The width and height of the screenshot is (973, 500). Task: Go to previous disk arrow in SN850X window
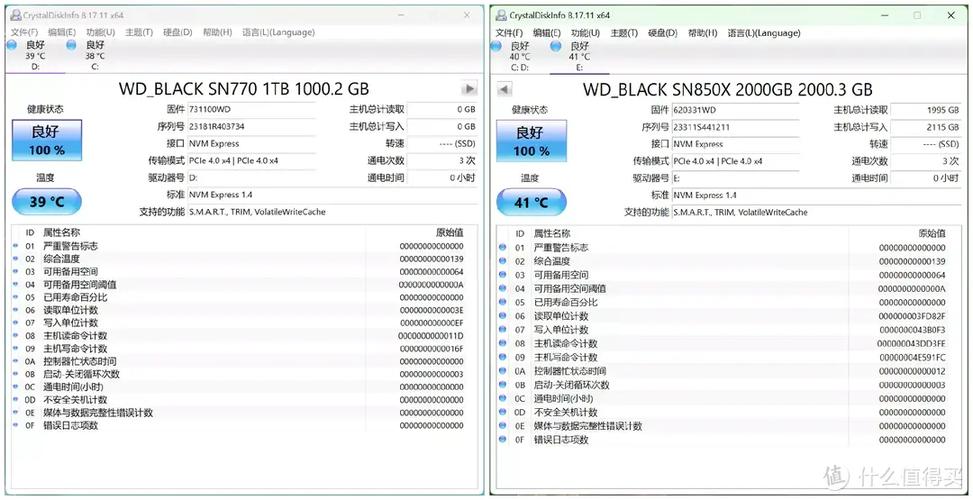tap(504, 90)
